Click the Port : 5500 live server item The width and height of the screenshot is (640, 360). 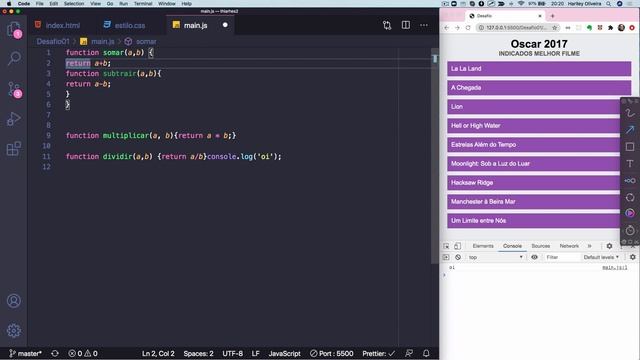(331, 353)
